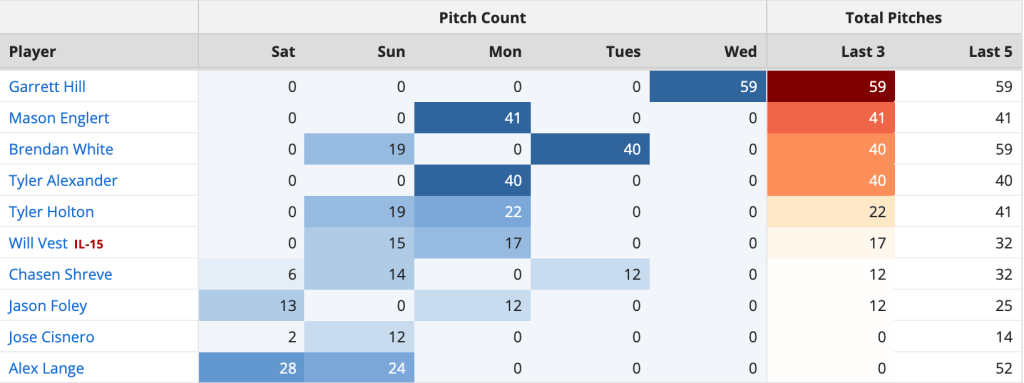Open Will Vest player link
Image resolution: width=1024 pixels, height=383 pixels.
coord(38,243)
